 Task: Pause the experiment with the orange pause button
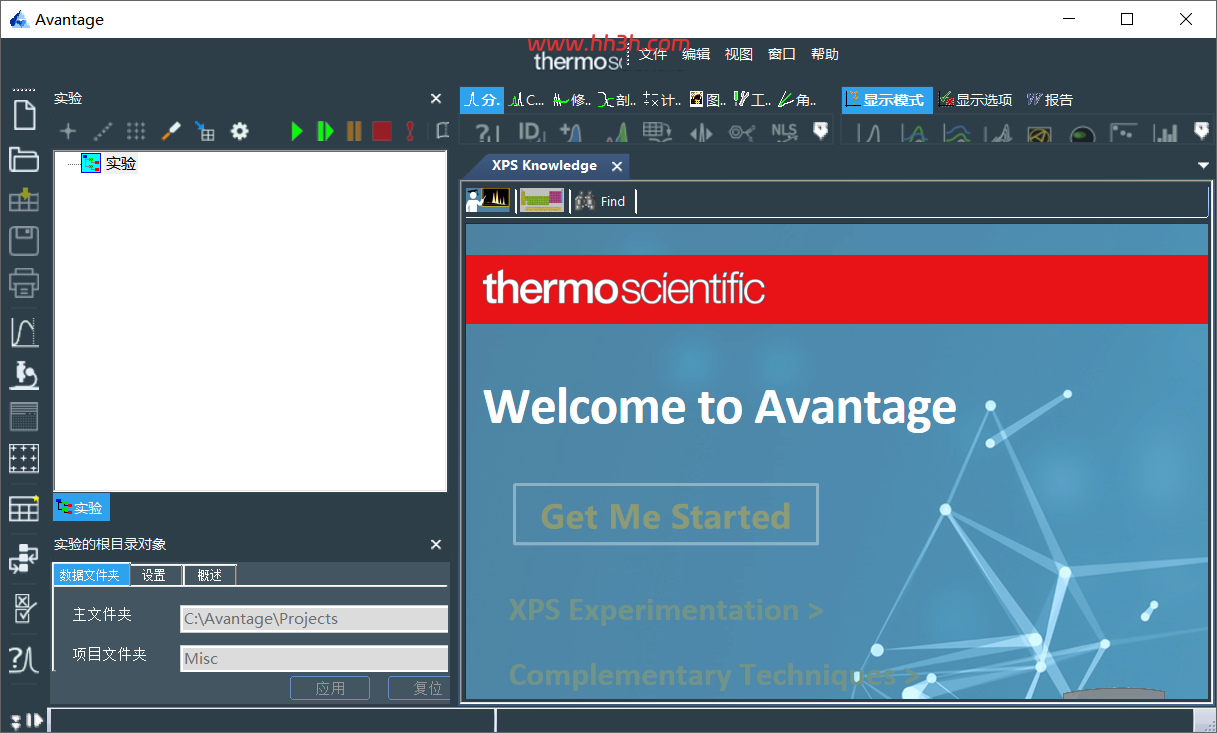(354, 131)
